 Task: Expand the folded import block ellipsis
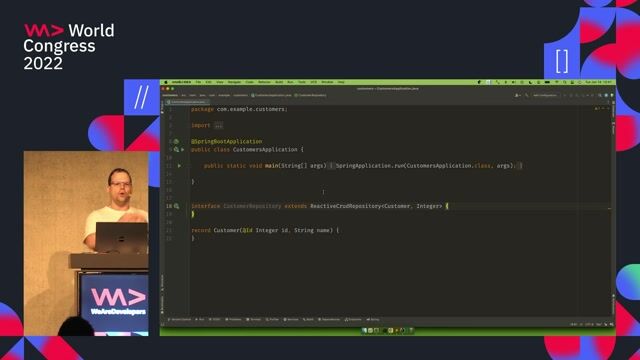coord(218,125)
